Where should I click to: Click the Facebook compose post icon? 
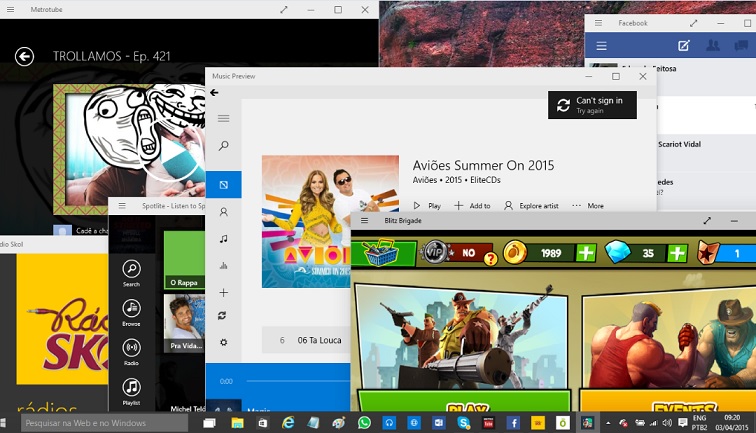[684, 46]
